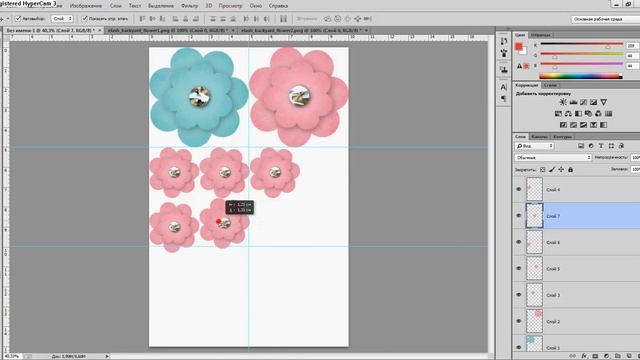Select layer row Слой 5
Screen dimensions: 640x360
576,269
